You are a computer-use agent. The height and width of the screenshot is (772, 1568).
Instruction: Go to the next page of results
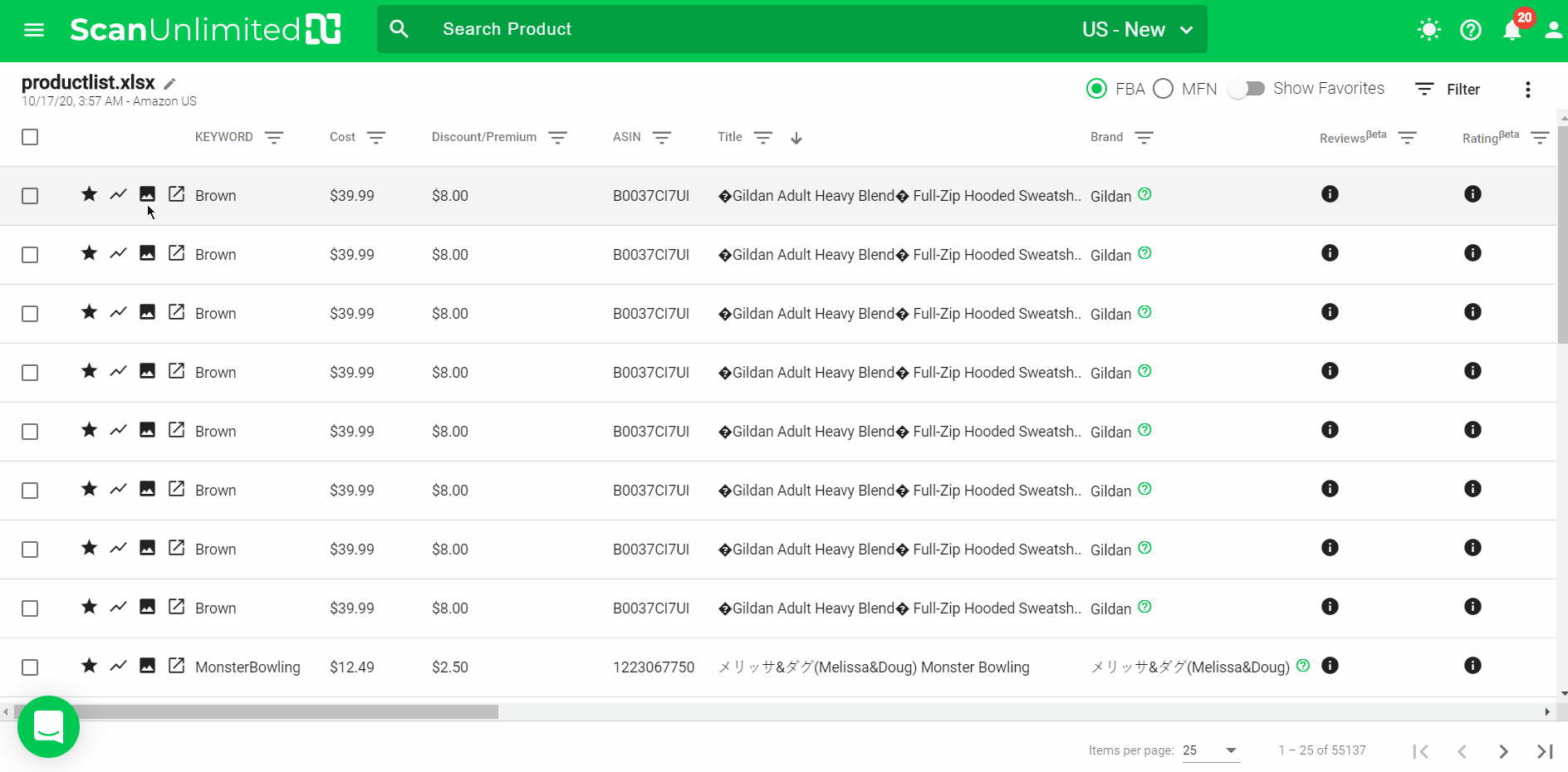[x=1503, y=751]
